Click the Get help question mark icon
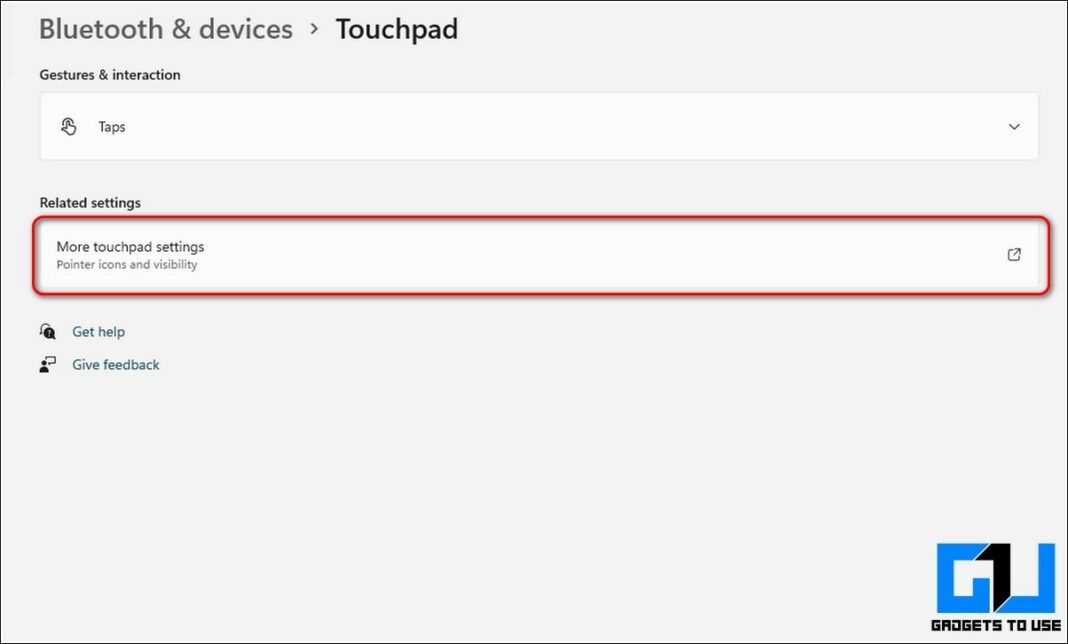1068x644 pixels. click(48, 331)
